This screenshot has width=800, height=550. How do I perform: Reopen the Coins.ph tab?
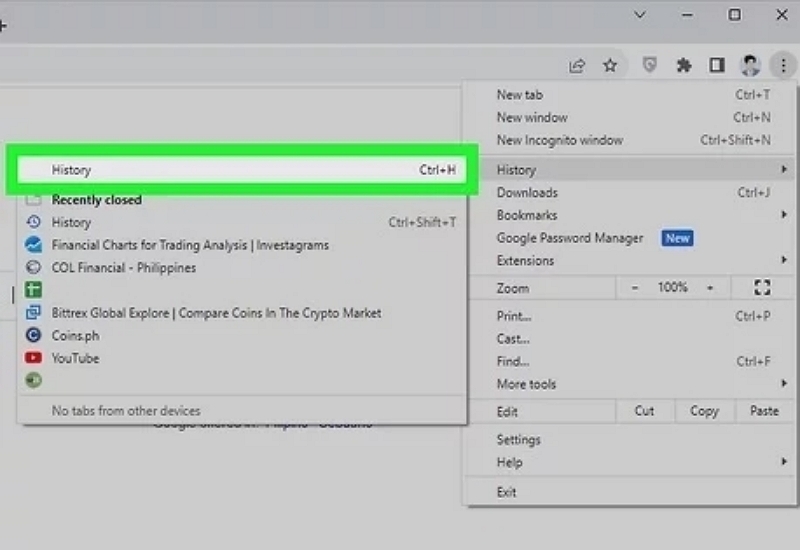(x=242, y=335)
